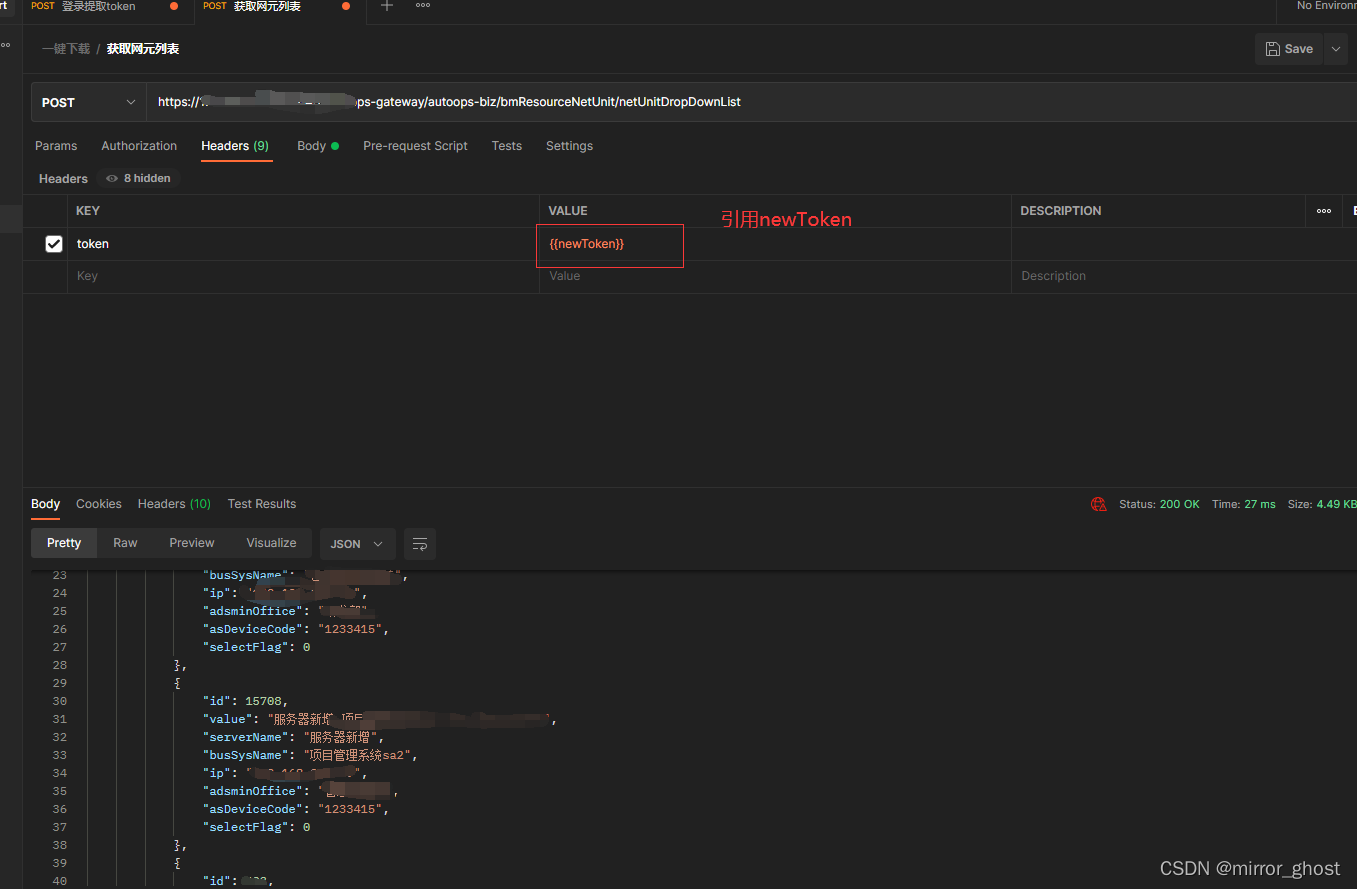Switch response view to Visualize
Screen dimensions: 1357x889
271,543
